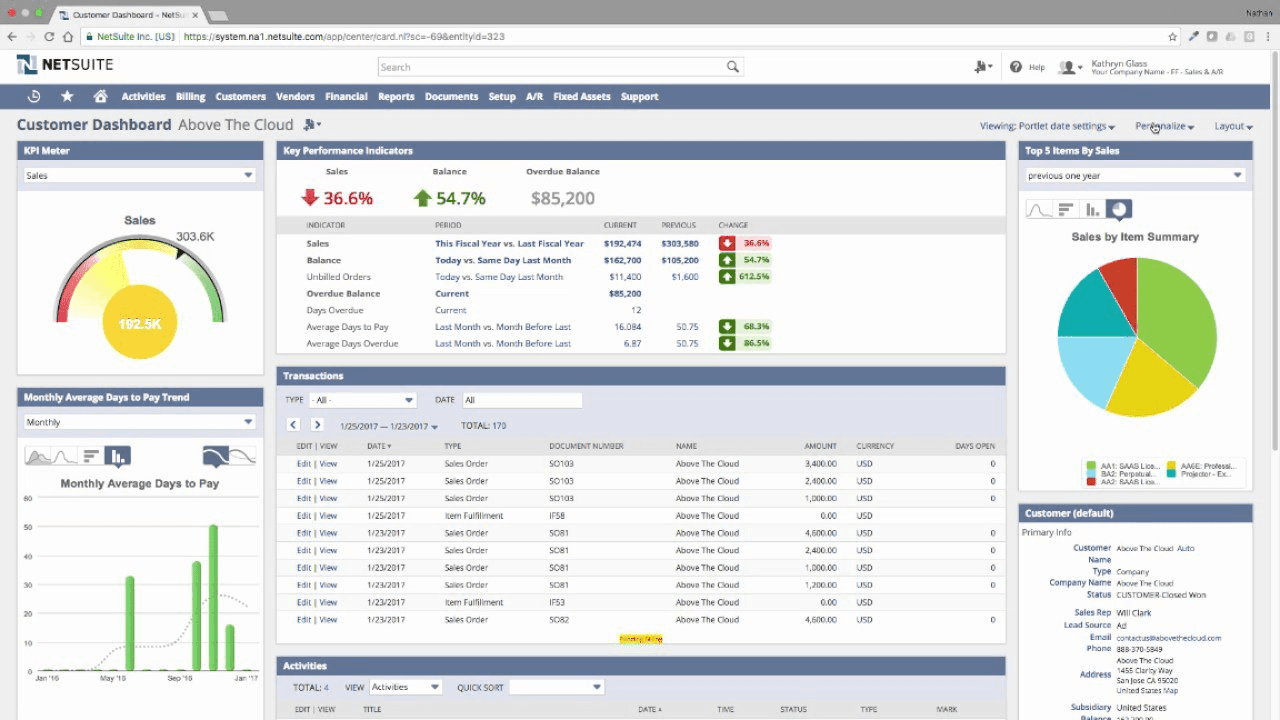This screenshot has height=720, width=1280.
Task: Click the page vertical scrollbar
Action: click(1274, 250)
